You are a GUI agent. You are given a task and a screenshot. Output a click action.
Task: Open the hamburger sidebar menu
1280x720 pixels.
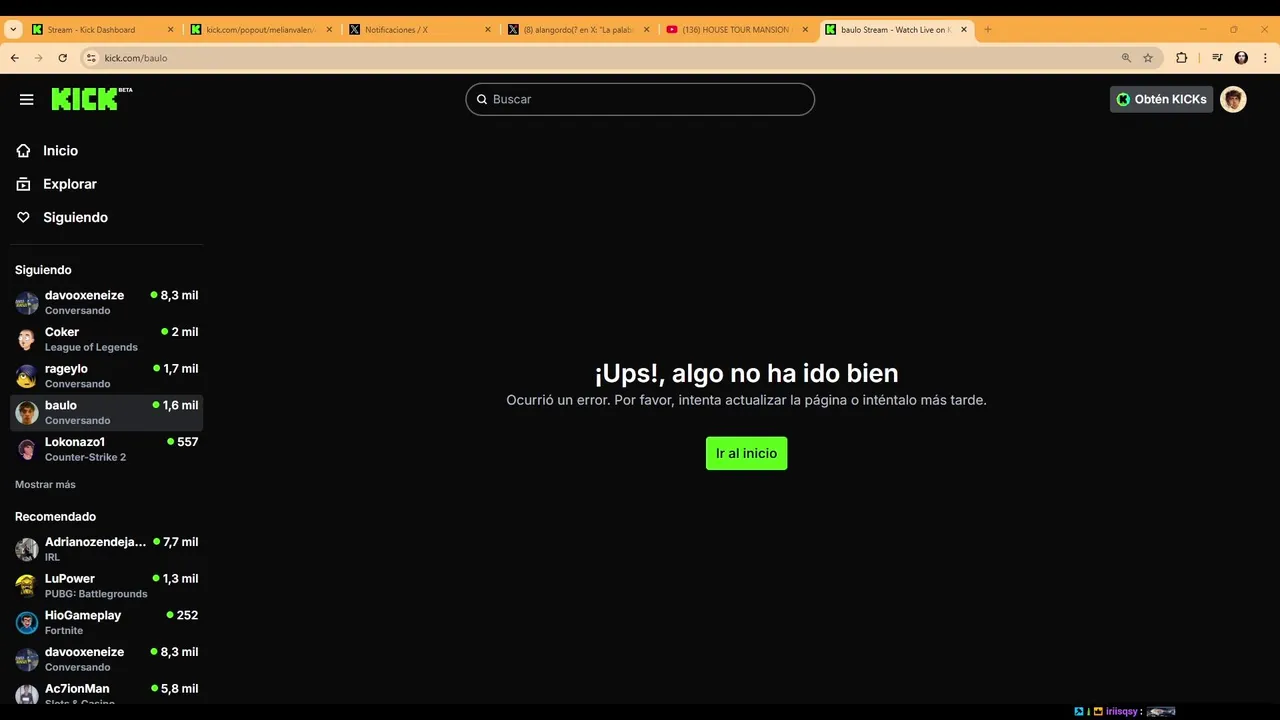tap(27, 99)
